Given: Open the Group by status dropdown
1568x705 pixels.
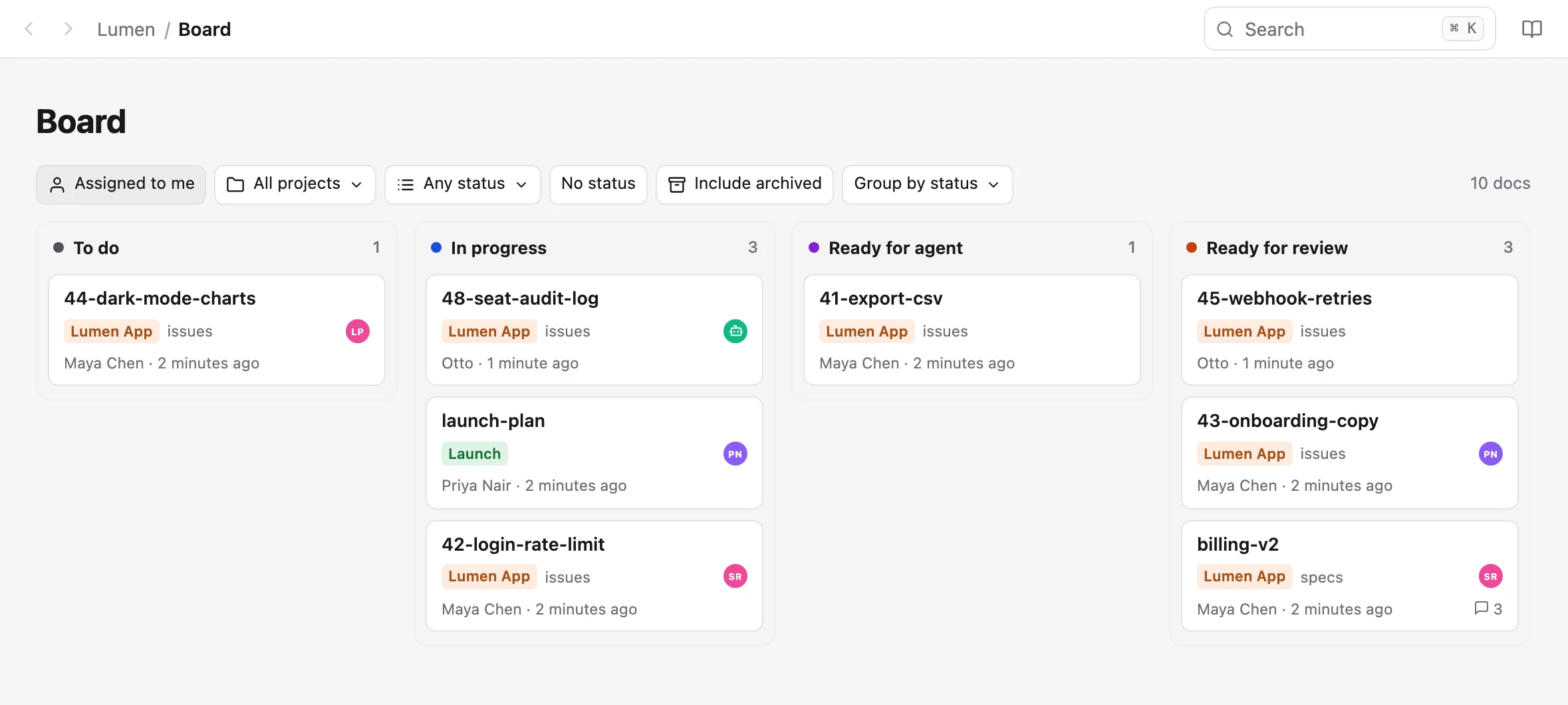Looking at the screenshot, I should [928, 184].
